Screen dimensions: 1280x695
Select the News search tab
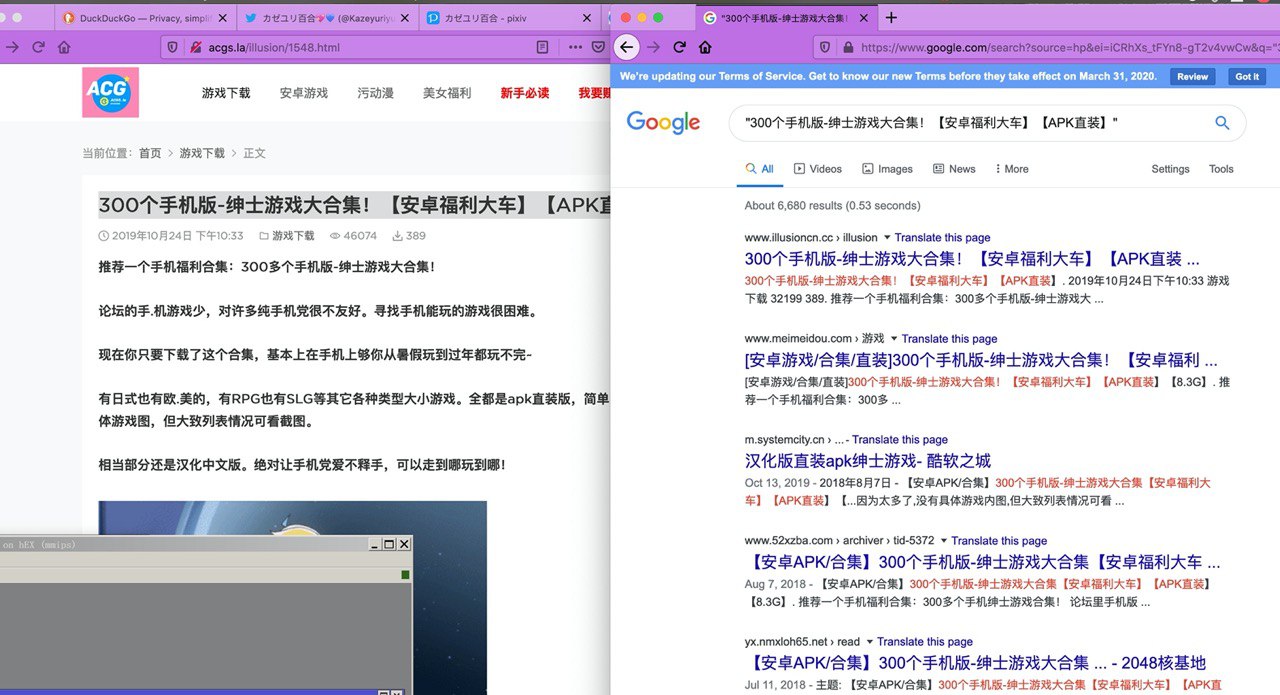pyautogui.click(x=954, y=169)
